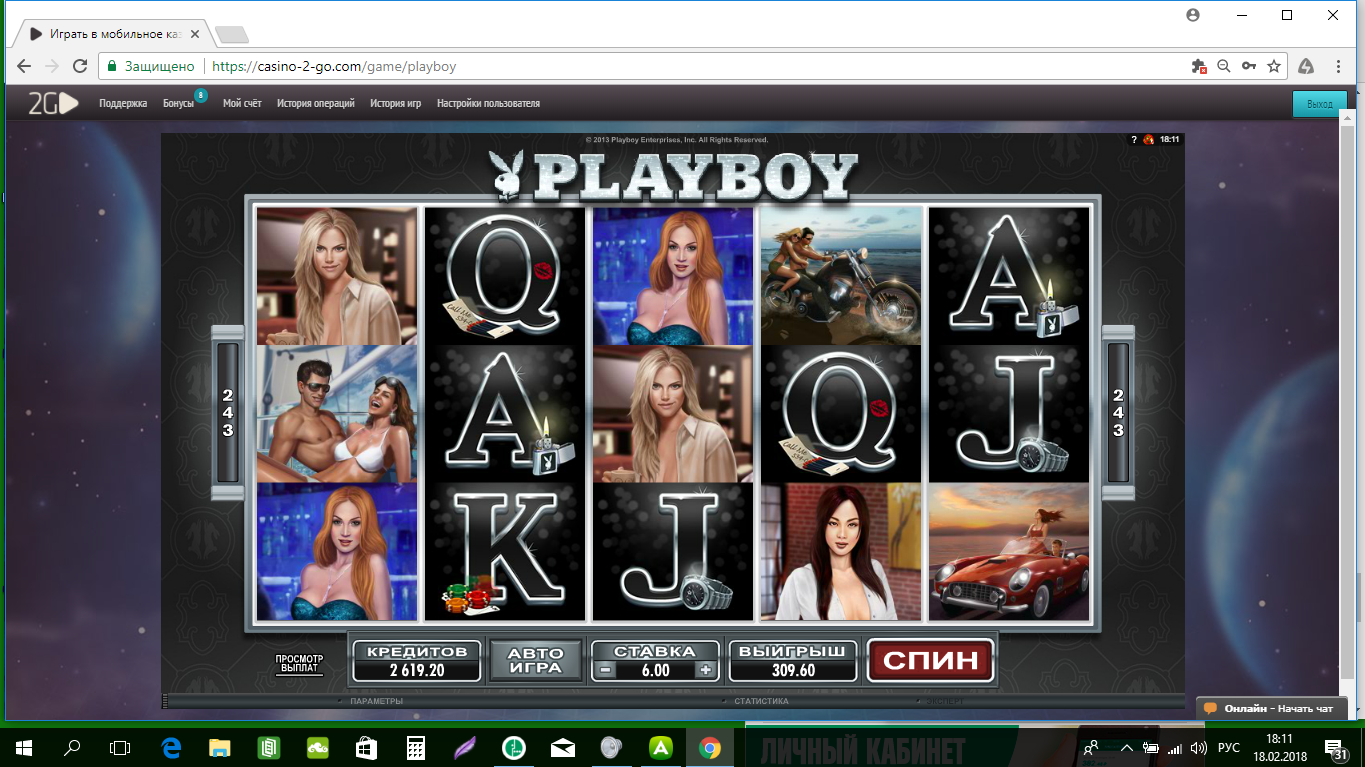Open the Chrome three-dot menu
1365x767 pixels.
1339,66
